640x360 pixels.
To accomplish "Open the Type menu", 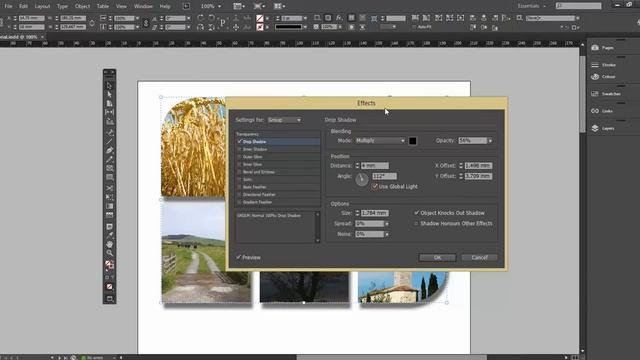I will pyautogui.click(x=62, y=6).
